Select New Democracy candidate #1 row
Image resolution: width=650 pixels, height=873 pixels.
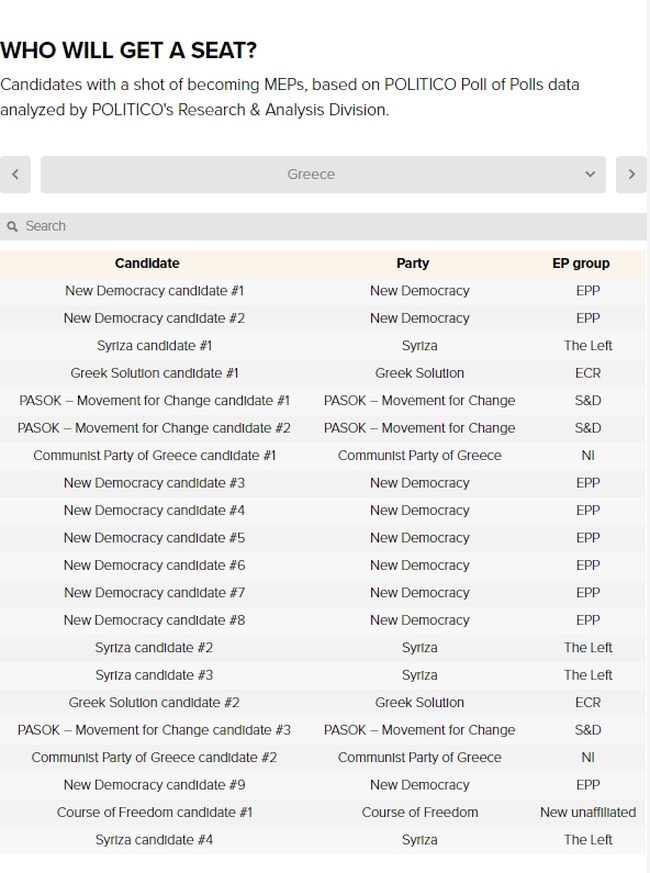[154, 291]
